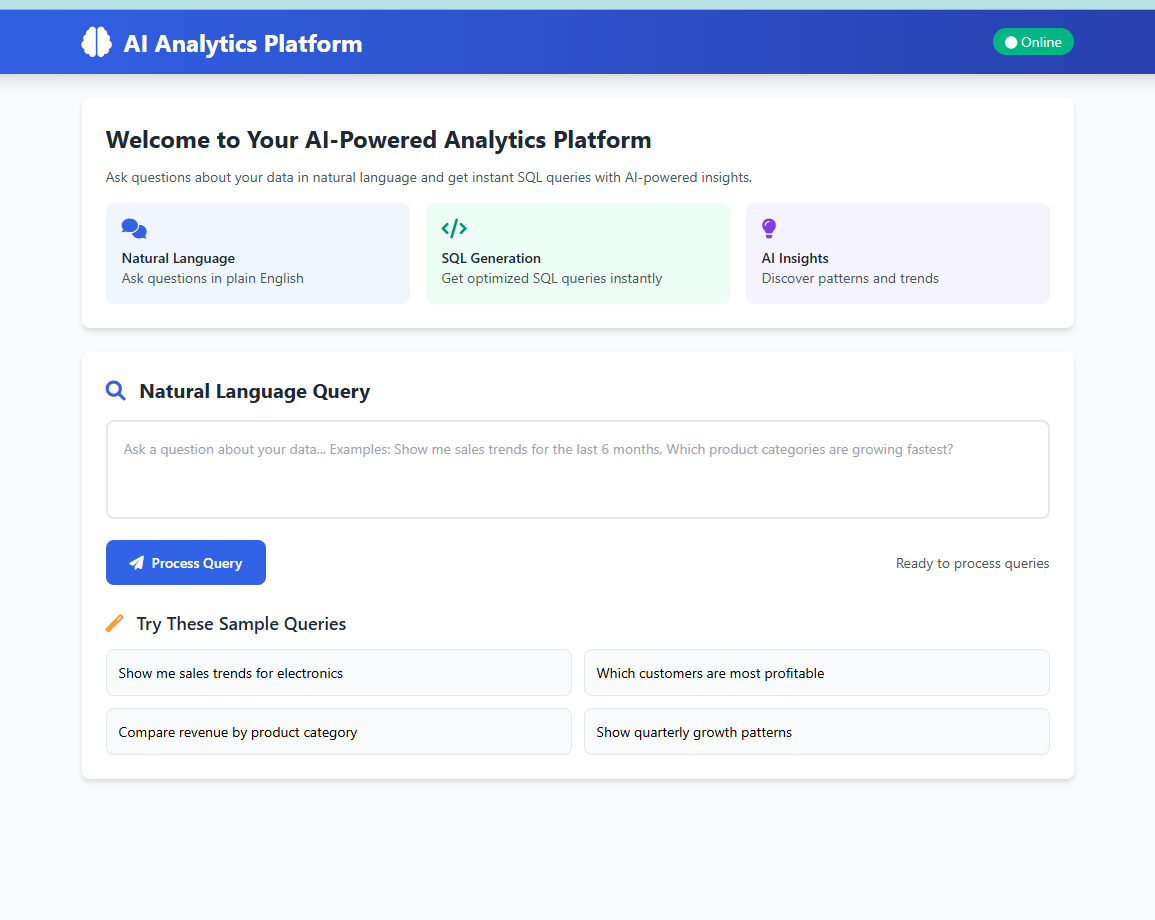The height and width of the screenshot is (920, 1155).
Task: Click the code brackets SQL Generation icon
Action: tap(454, 228)
